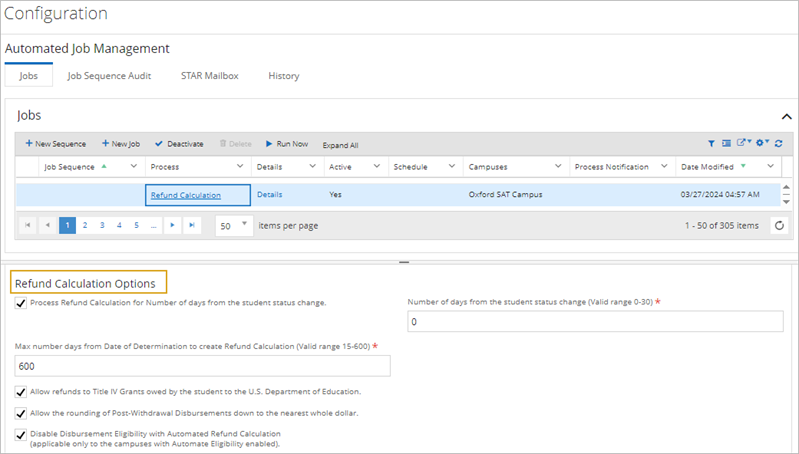Sort by the Campuses column header
Screen dimensions: 799x454
coord(488,167)
